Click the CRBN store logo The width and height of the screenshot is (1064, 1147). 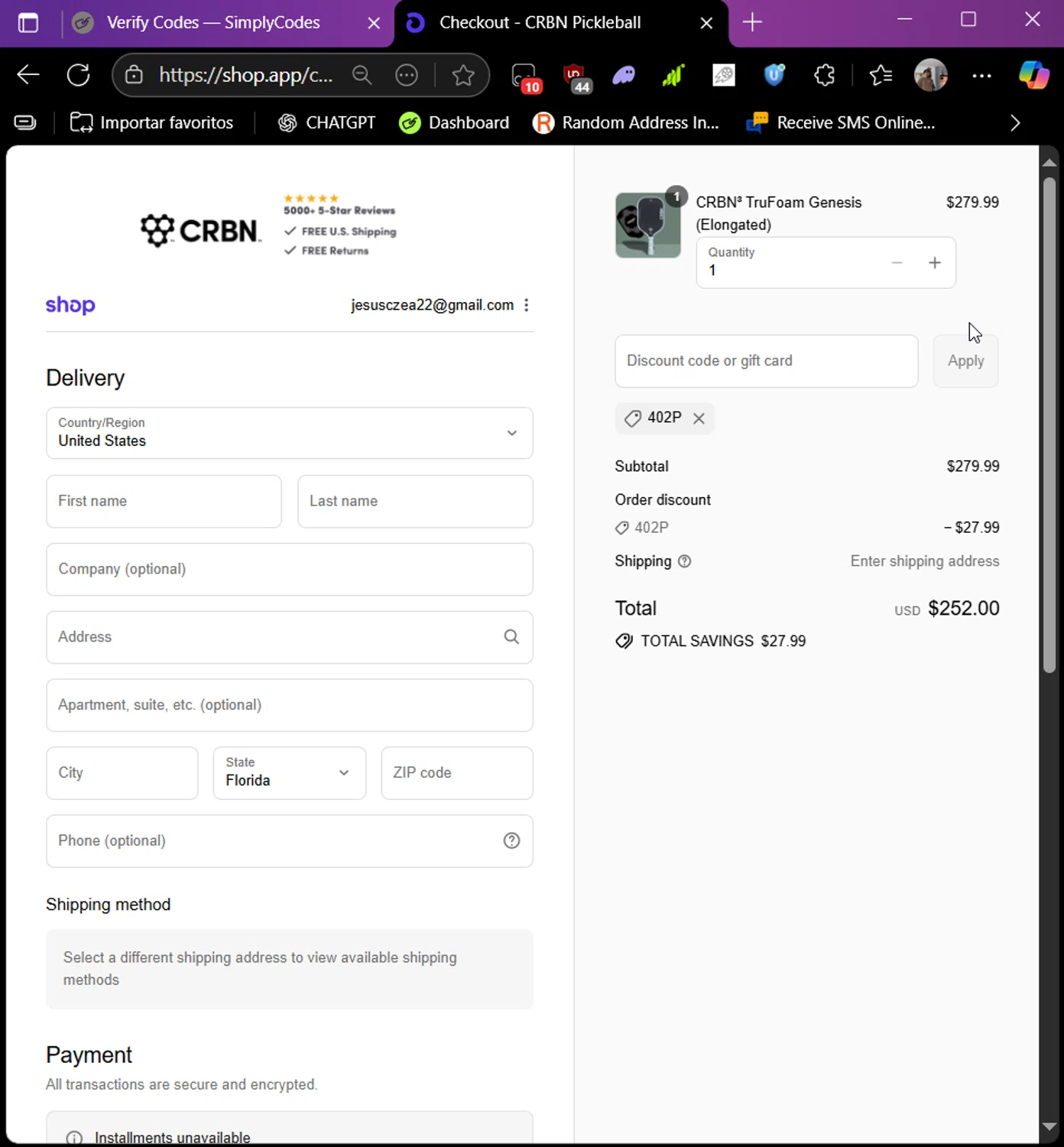(x=201, y=230)
